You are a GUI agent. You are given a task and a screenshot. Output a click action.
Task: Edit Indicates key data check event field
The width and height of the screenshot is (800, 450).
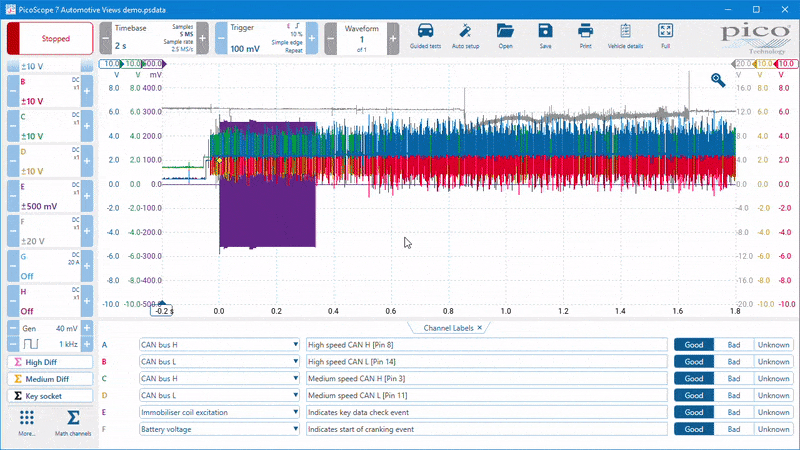point(487,412)
